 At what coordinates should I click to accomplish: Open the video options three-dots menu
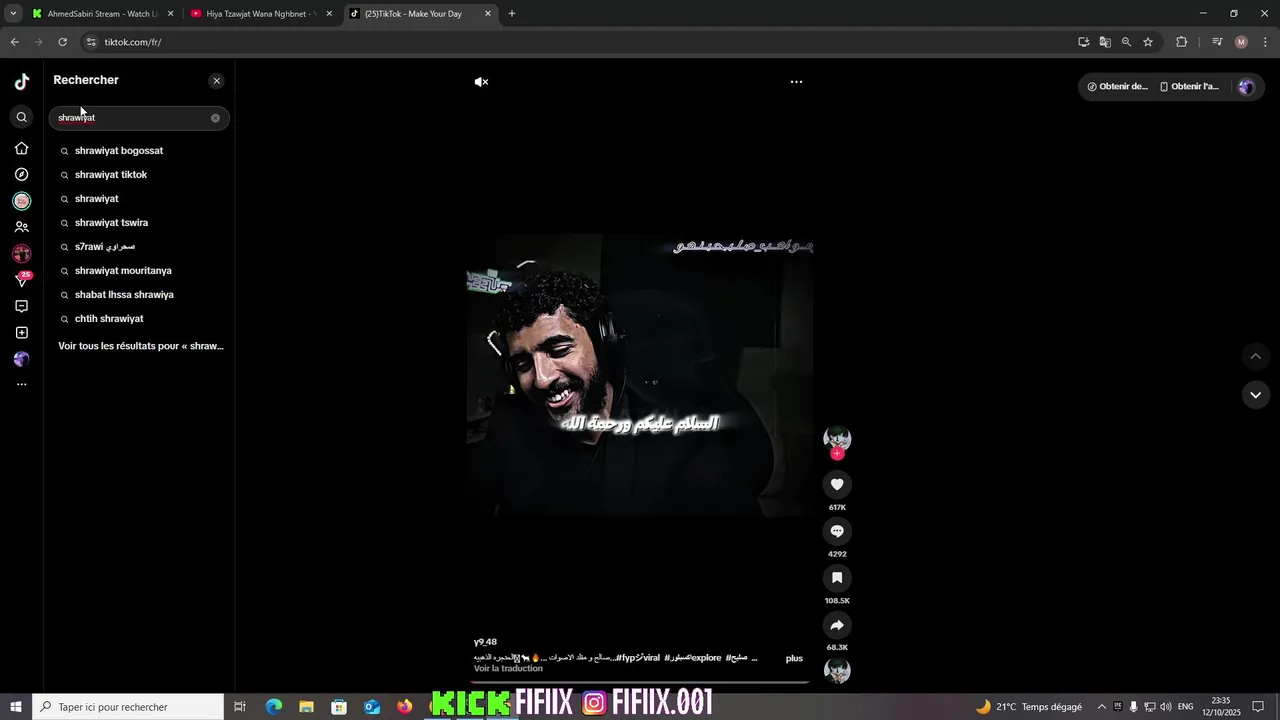(796, 82)
